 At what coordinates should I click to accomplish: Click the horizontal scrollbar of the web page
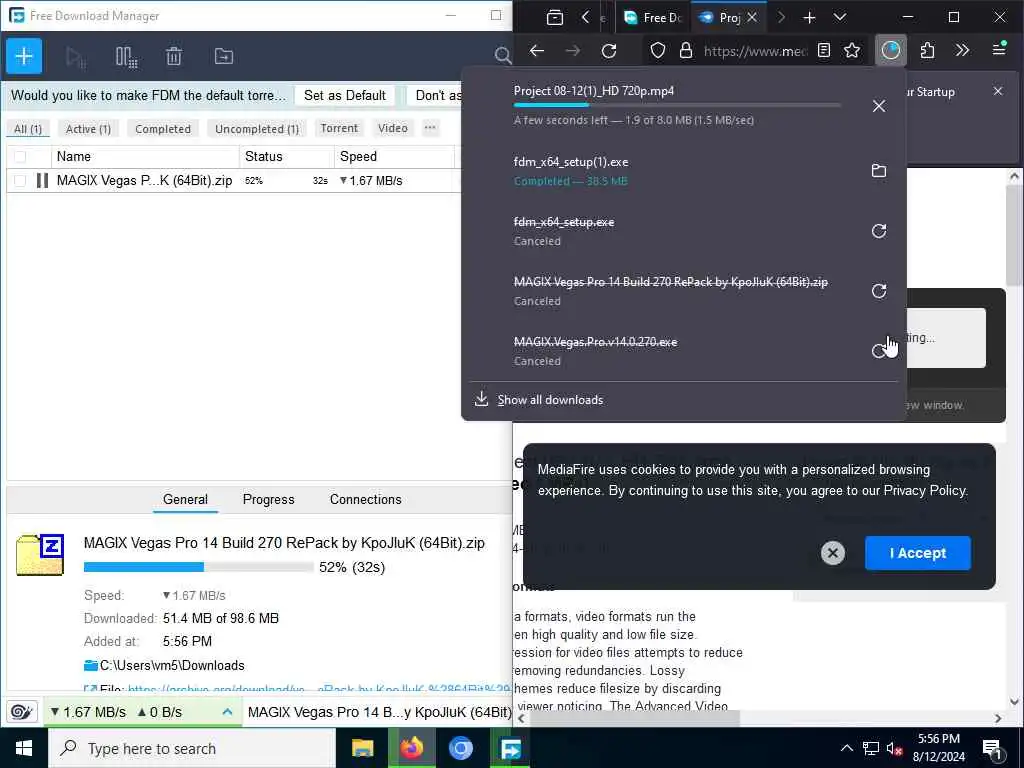[x=635, y=718]
